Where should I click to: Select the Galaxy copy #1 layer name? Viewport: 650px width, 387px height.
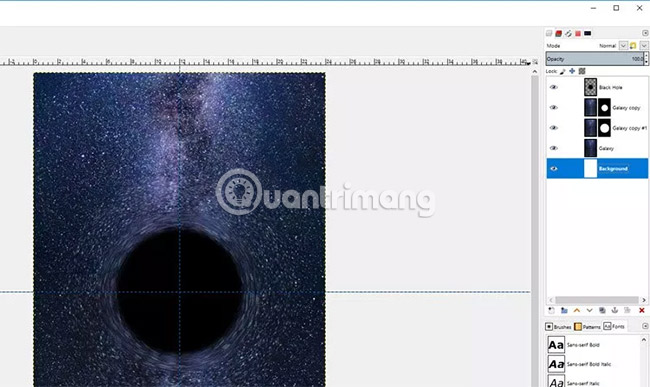tap(629, 128)
